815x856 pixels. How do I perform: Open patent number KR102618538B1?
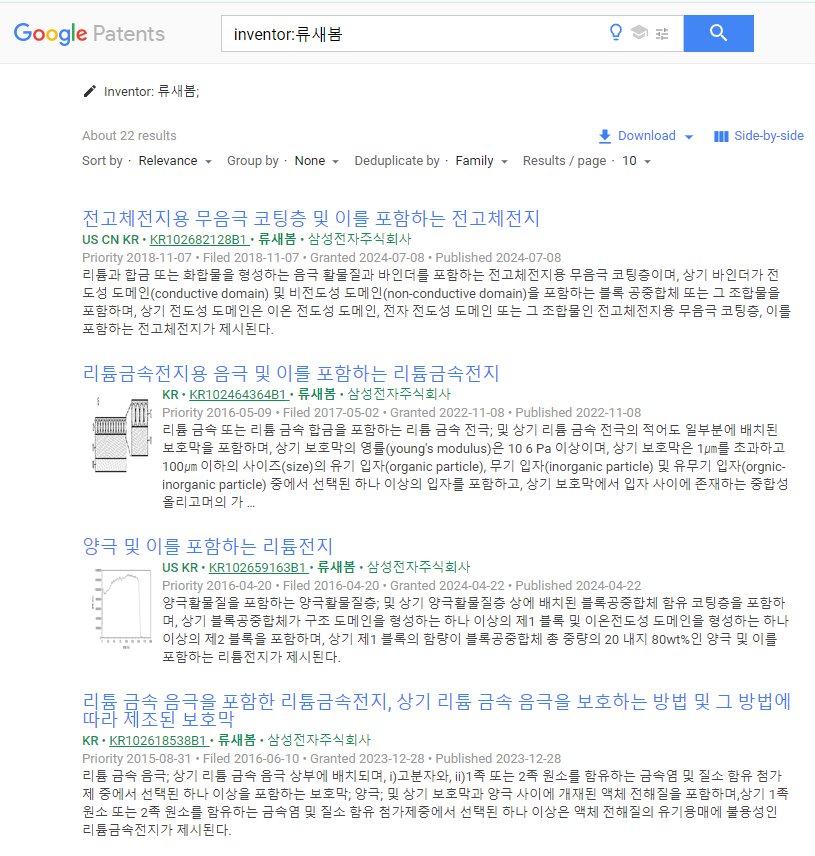(x=159, y=741)
